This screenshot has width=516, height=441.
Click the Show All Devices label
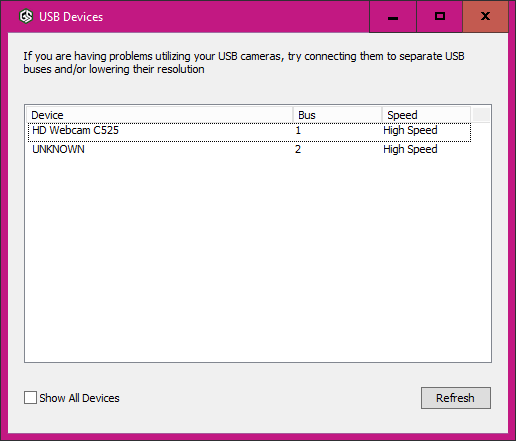[79, 398]
